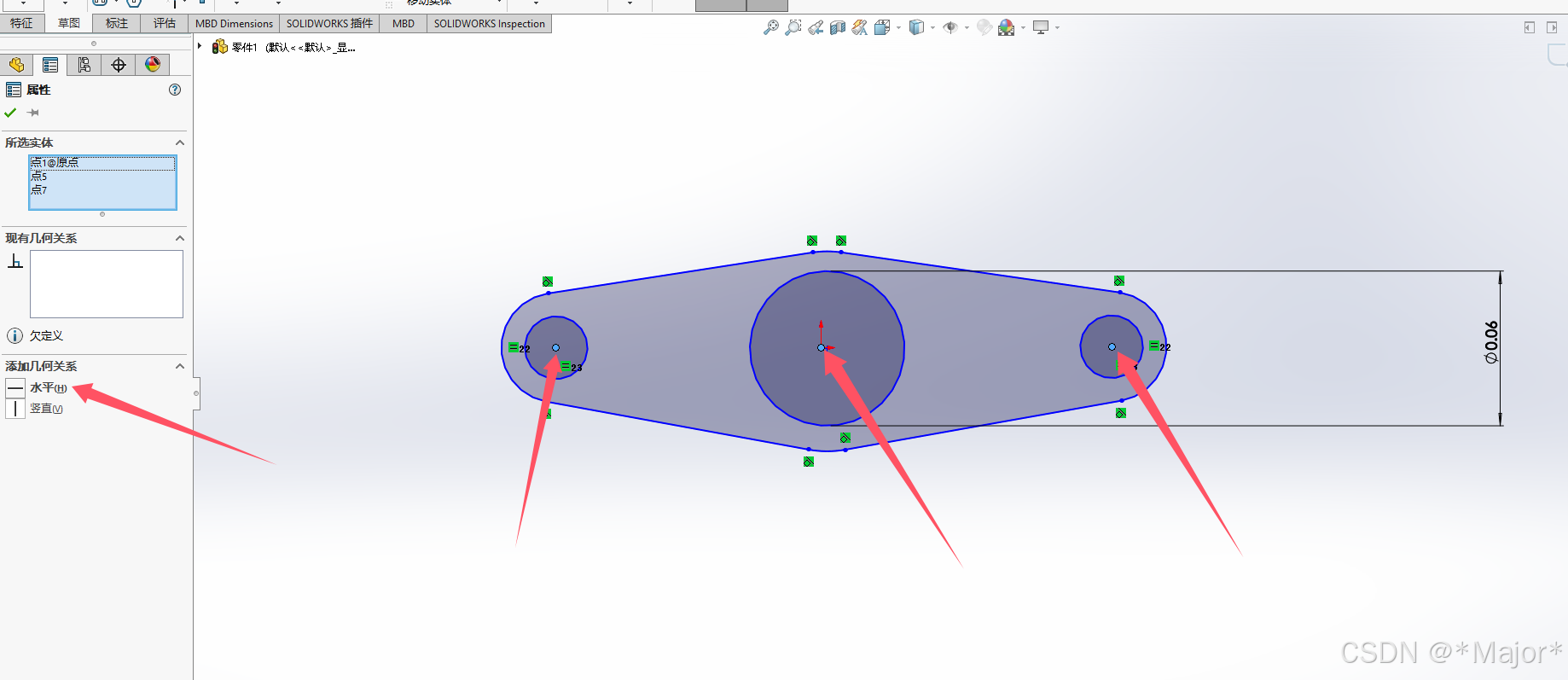The image size is (1568, 680).
Task: Collapse the 所选实体 section
Action: coord(179,142)
